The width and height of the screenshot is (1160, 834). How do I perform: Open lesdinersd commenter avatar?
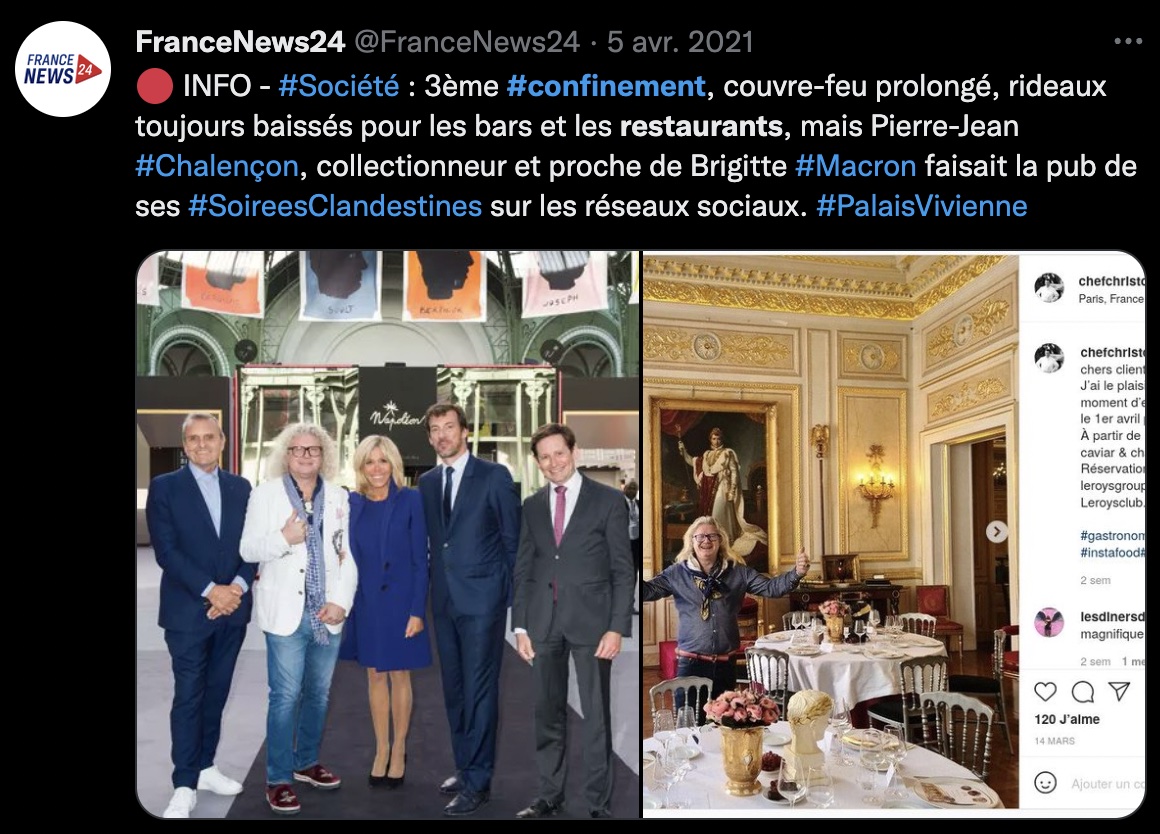pos(1048,622)
